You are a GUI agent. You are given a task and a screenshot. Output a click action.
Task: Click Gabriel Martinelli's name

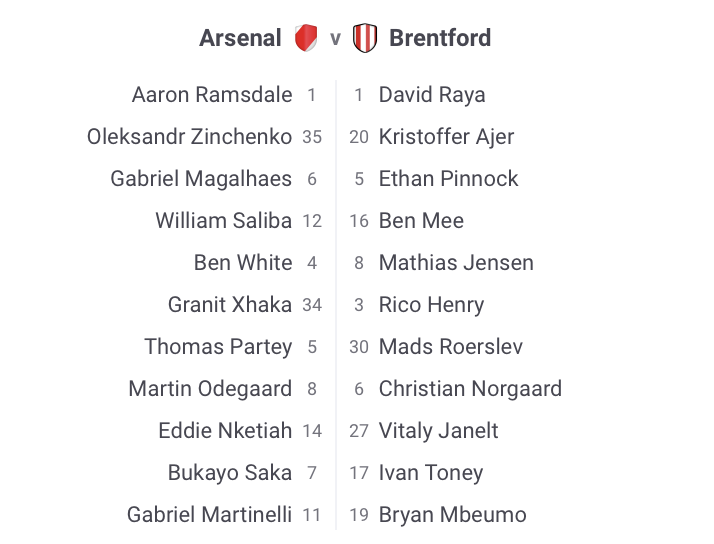(209, 515)
